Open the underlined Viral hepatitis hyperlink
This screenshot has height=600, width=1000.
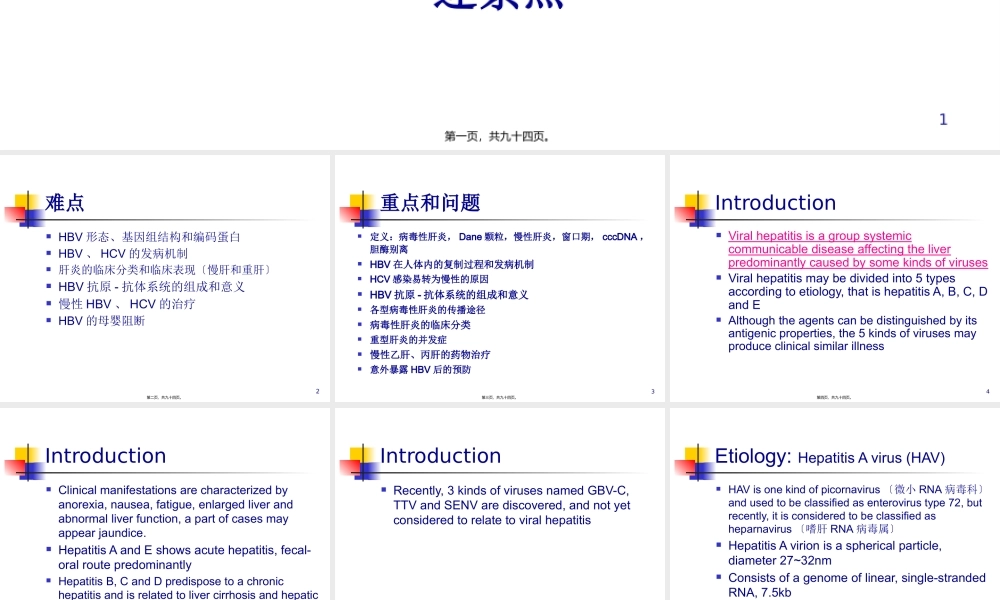858,248
